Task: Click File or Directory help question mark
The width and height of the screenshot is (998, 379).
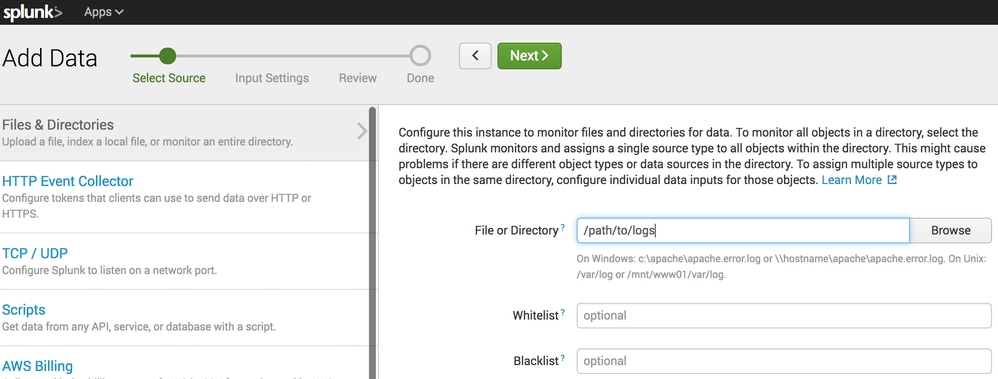Action: pos(563,227)
